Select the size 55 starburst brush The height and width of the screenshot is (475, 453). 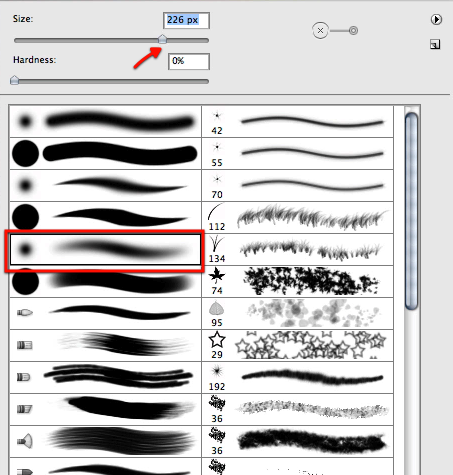(298, 153)
